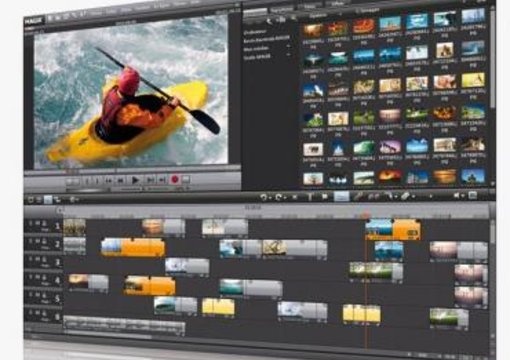Set the out-point range marker
510x360 pixels.
(x=97, y=181)
